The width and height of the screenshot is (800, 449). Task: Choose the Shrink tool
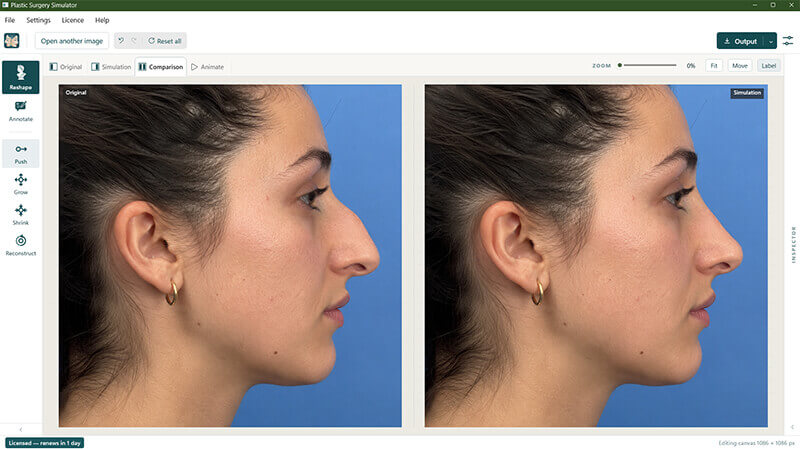[x=20, y=215]
